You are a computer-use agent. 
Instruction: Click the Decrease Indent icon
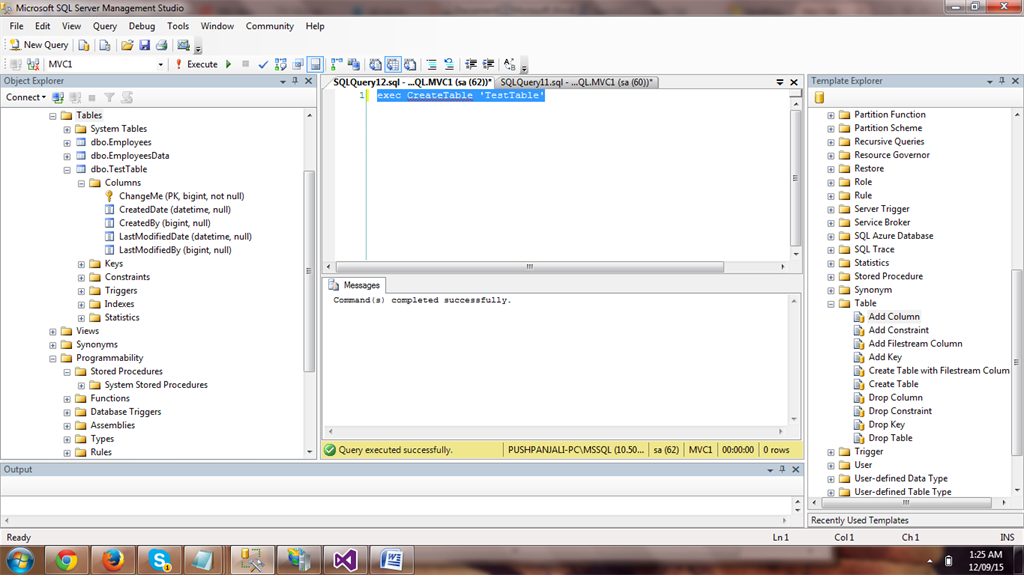(x=471, y=64)
